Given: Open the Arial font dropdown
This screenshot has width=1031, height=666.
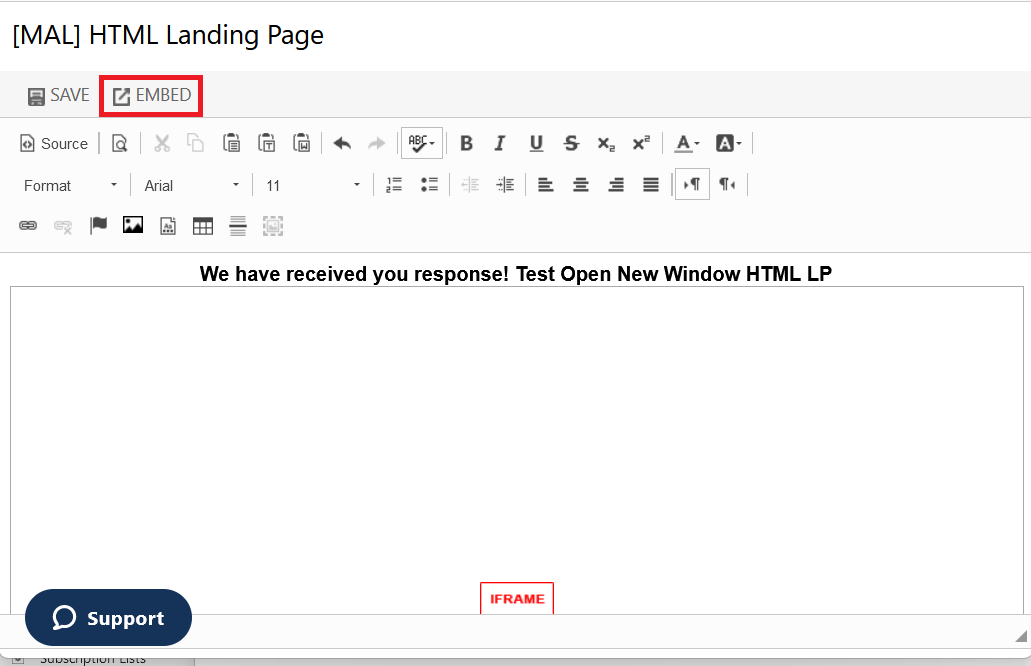Looking at the screenshot, I should (x=191, y=186).
